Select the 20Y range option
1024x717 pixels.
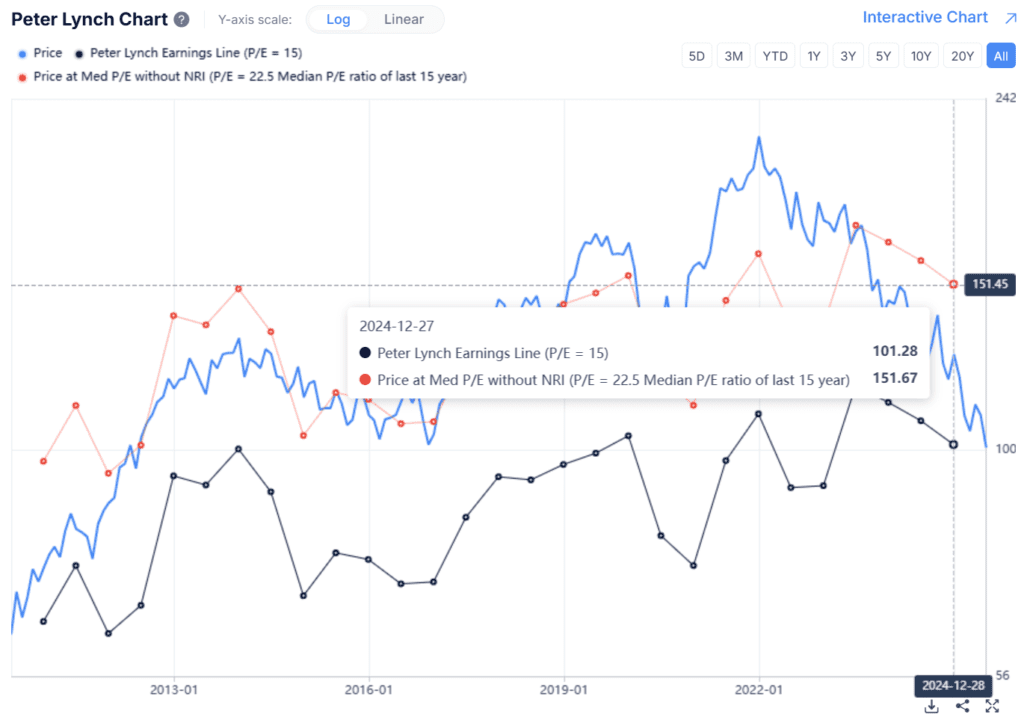pos(961,56)
